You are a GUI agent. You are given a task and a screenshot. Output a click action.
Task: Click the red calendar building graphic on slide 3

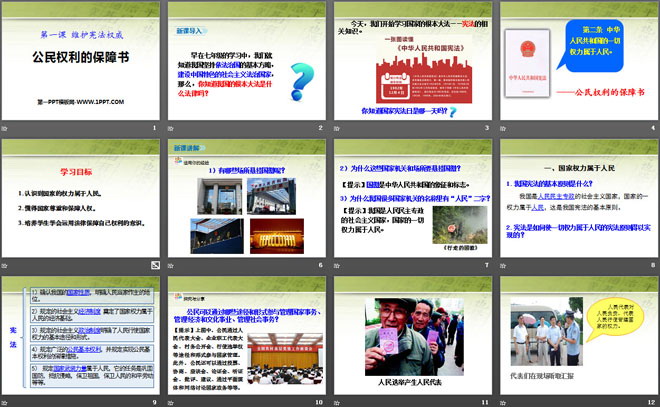406,71
